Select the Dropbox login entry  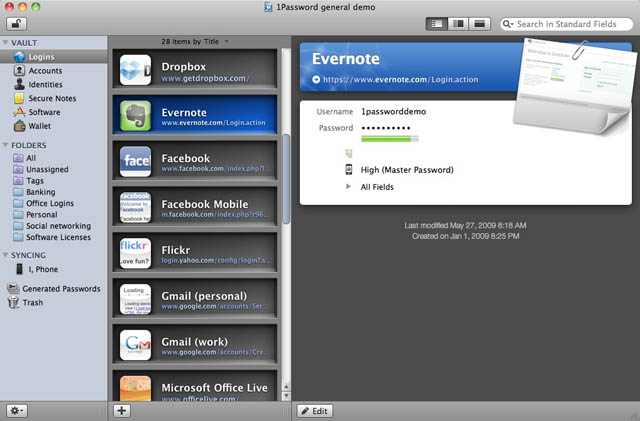tap(195, 69)
